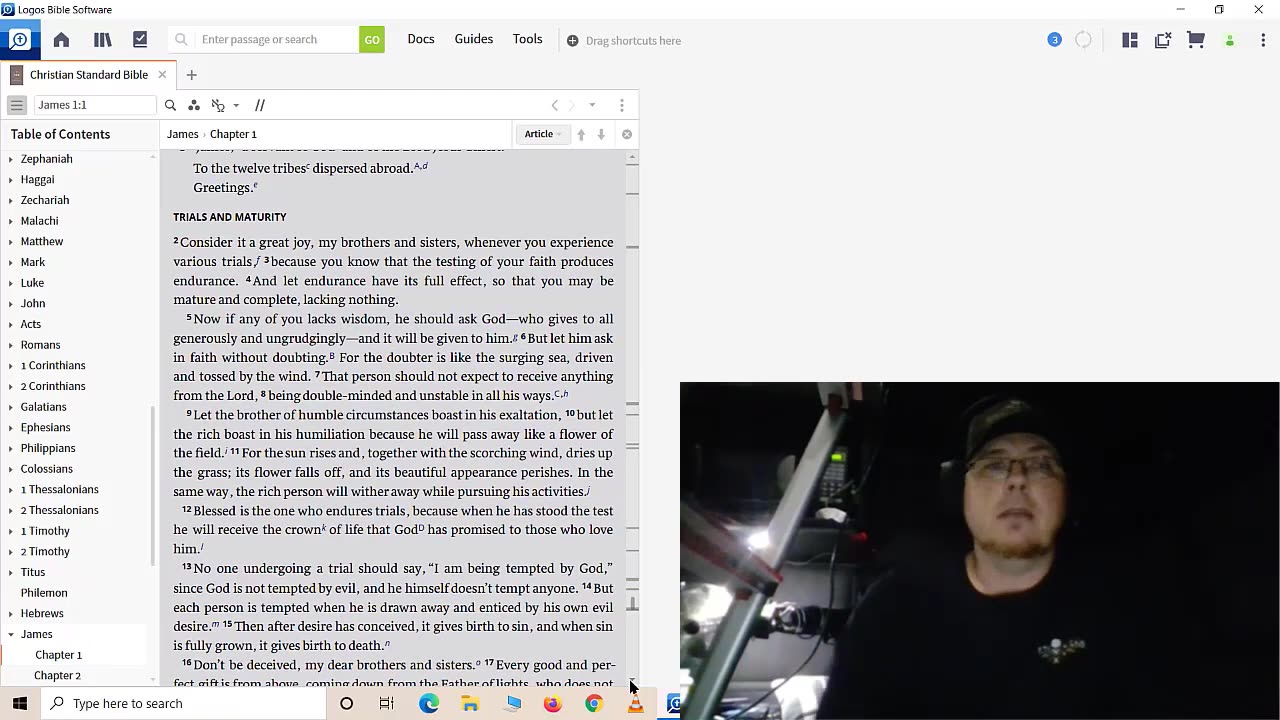The height and width of the screenshot is (720, 1280).
Task: Open the Logos app logo menu
Action: pos(20,40)
